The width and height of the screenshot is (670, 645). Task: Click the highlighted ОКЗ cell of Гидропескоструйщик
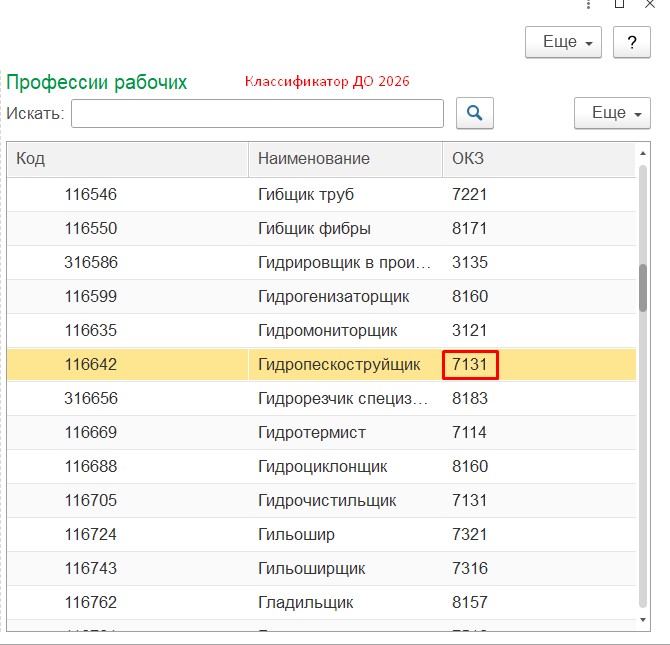click(470, 365)
